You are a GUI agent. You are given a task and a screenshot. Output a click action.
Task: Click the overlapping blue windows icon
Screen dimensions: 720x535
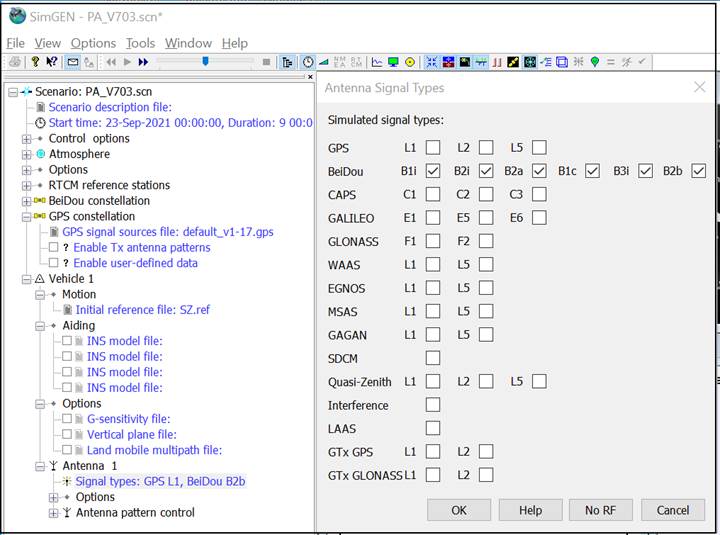562,62
